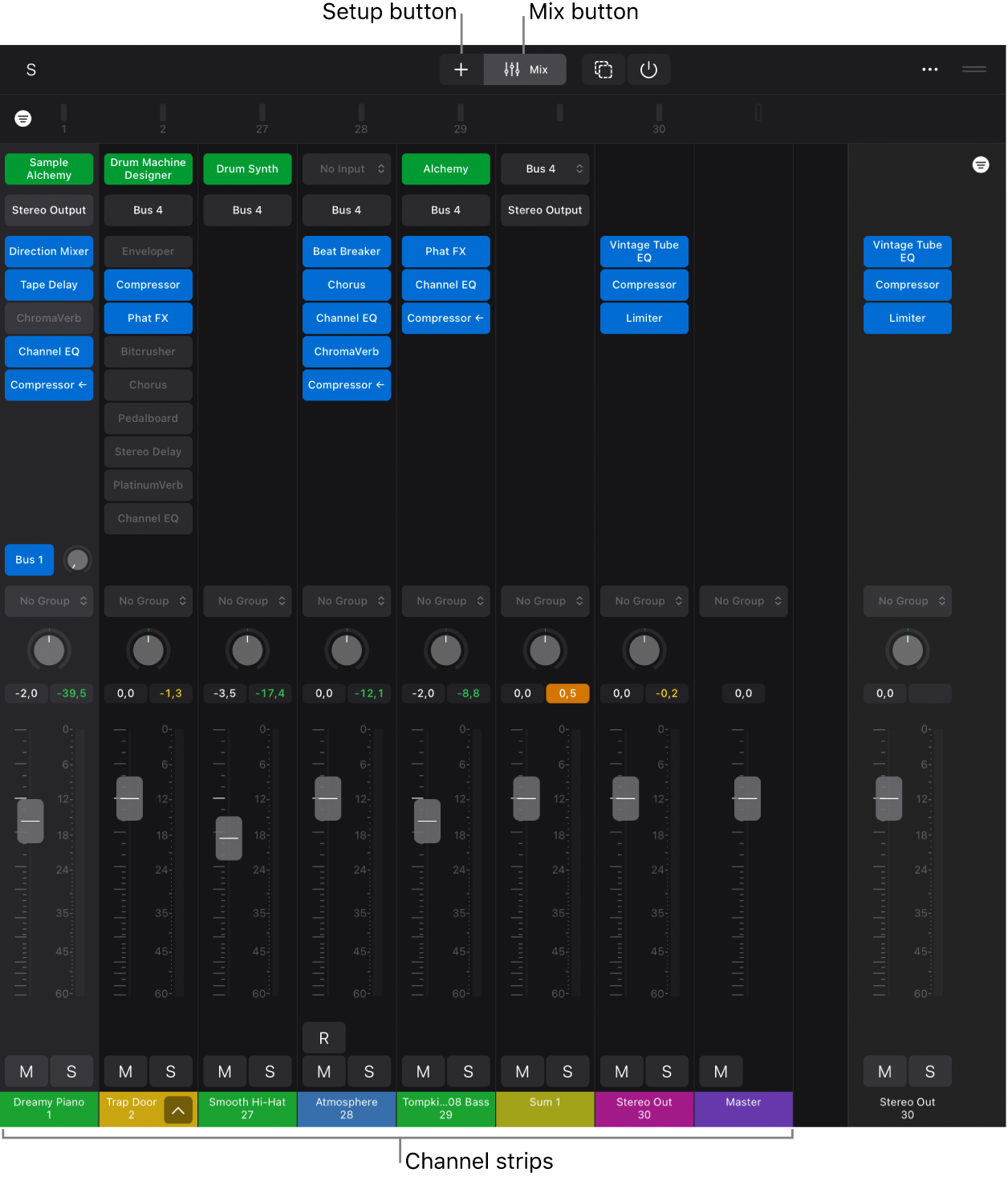Open the No Group dropdown on Dreamy Piano
Screen dimensions: 1008x1181
tap(49, 600)
